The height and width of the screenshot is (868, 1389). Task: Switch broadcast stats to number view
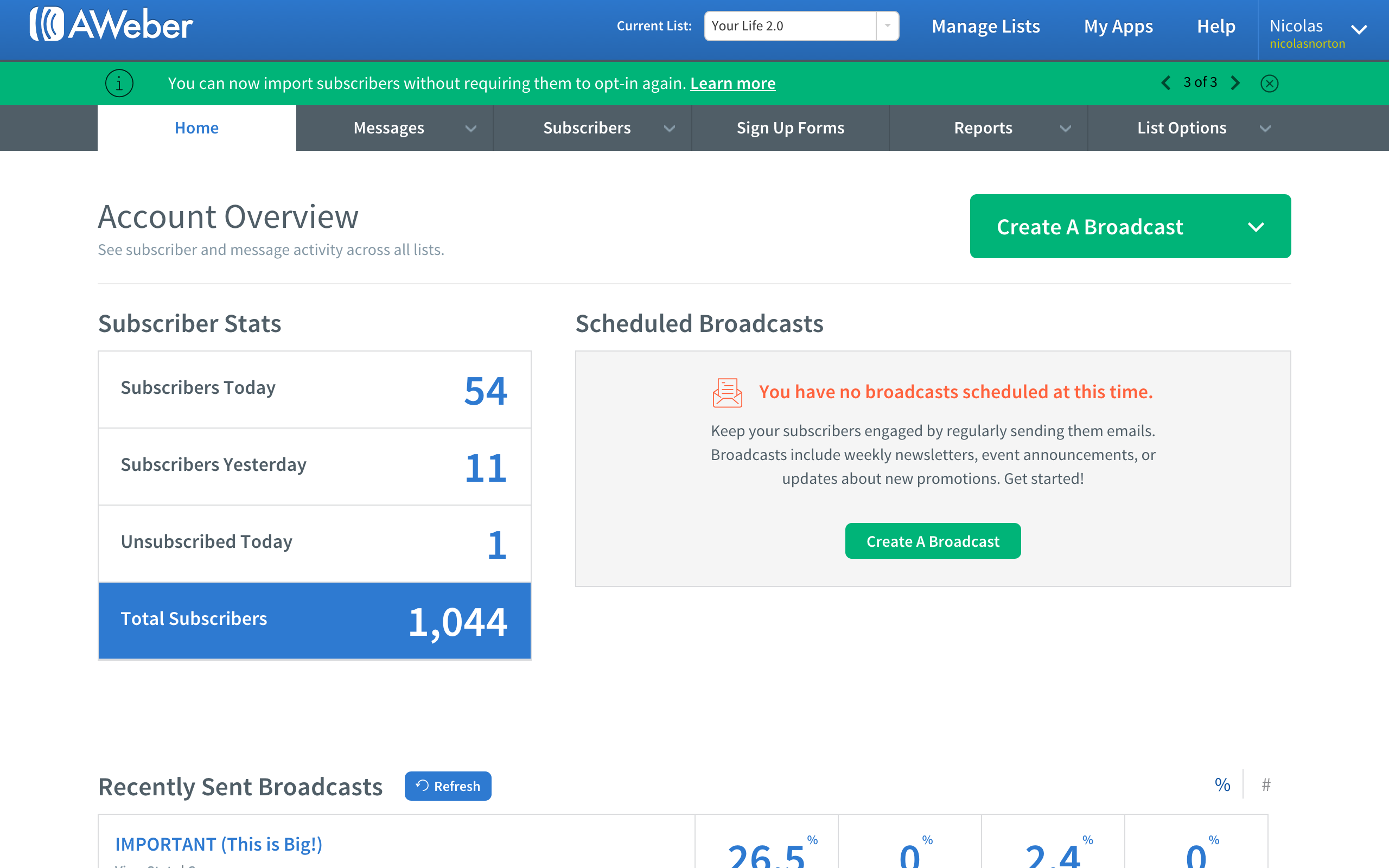[1266, 785]
